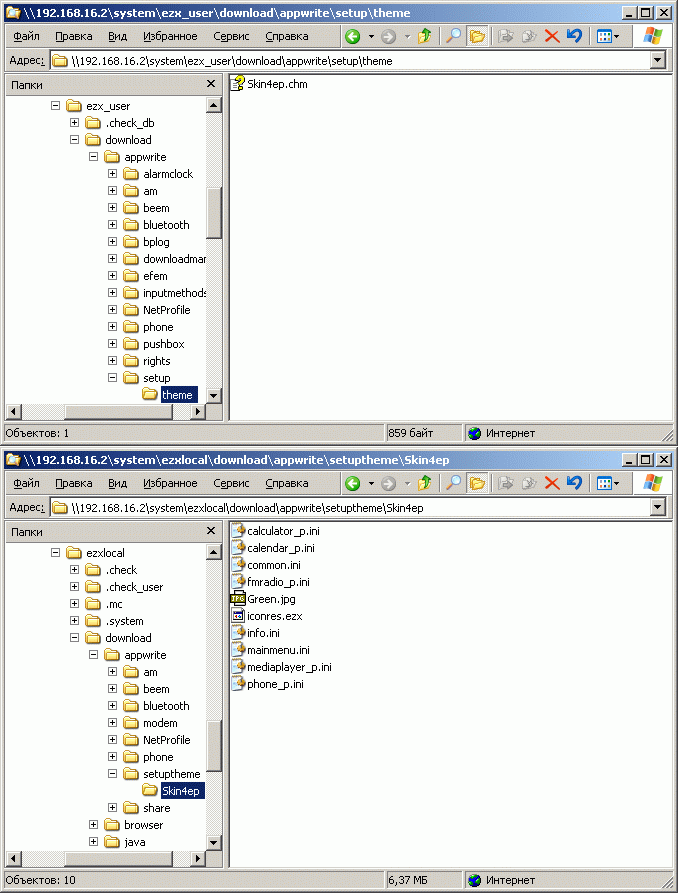
Task: Select iconres.ezx file
Action: coord(267,616)
